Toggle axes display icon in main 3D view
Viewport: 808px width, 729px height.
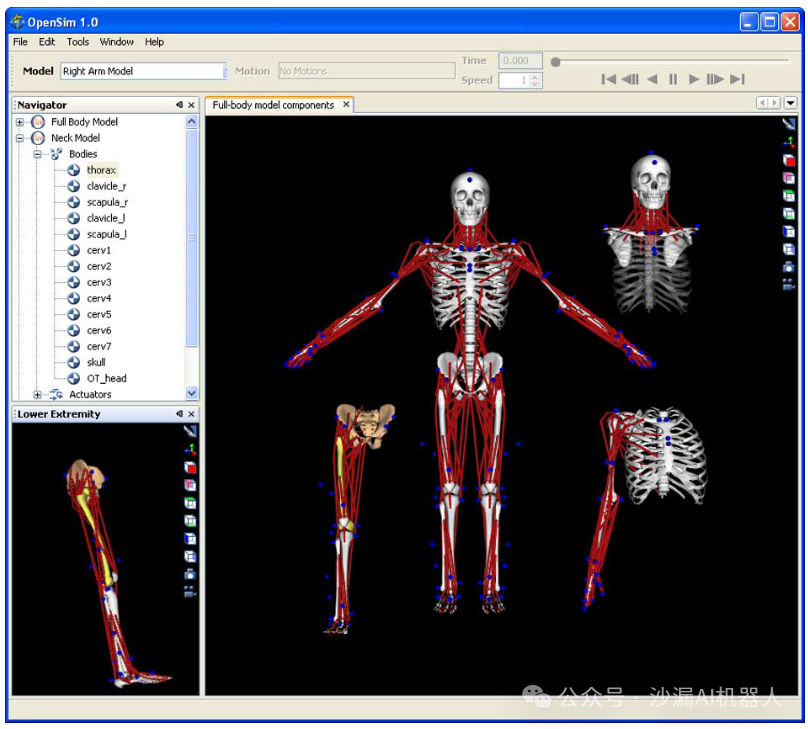point(788,142)
